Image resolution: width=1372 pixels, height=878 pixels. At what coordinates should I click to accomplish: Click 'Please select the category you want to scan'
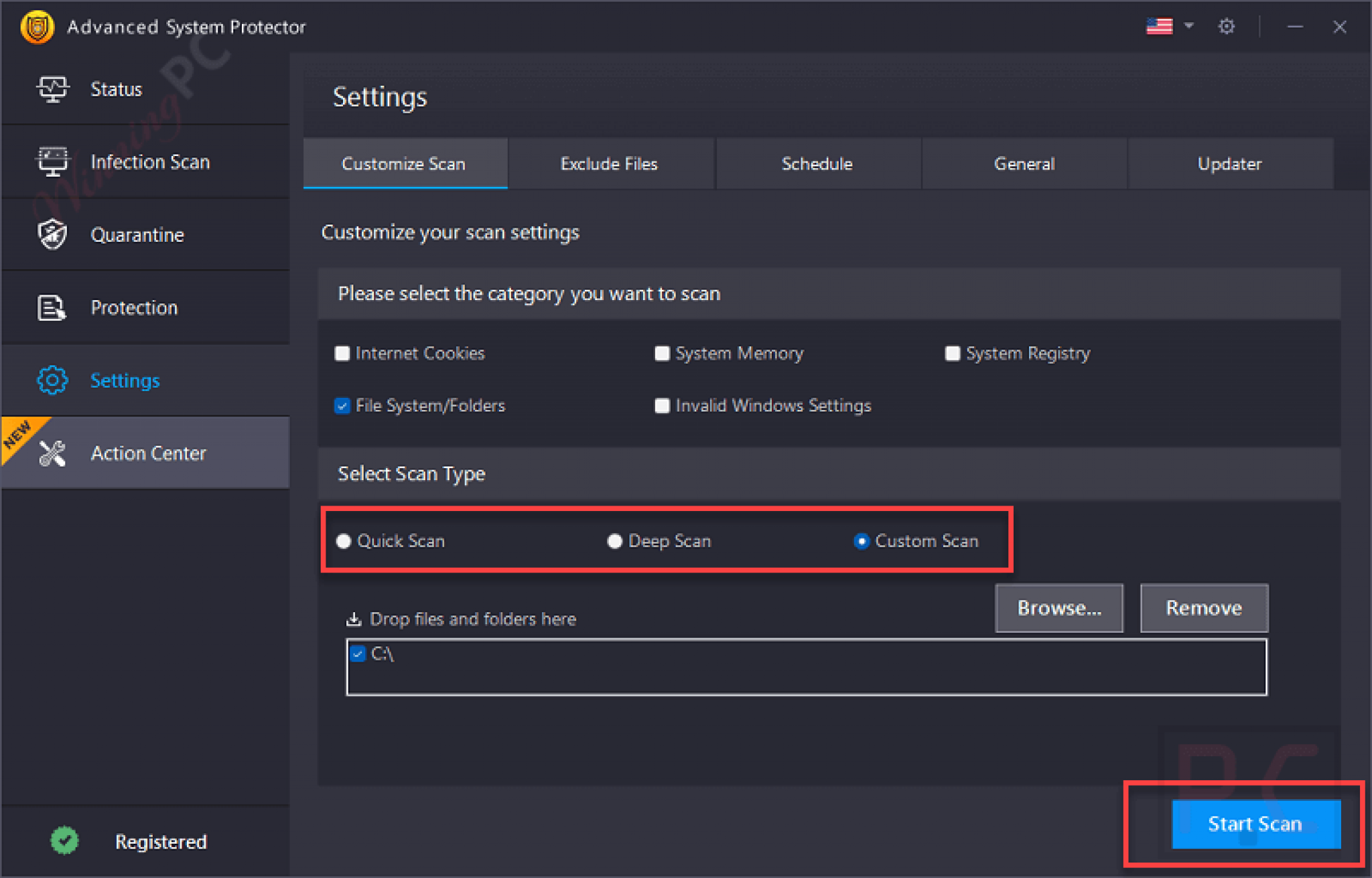coord(529,294)
